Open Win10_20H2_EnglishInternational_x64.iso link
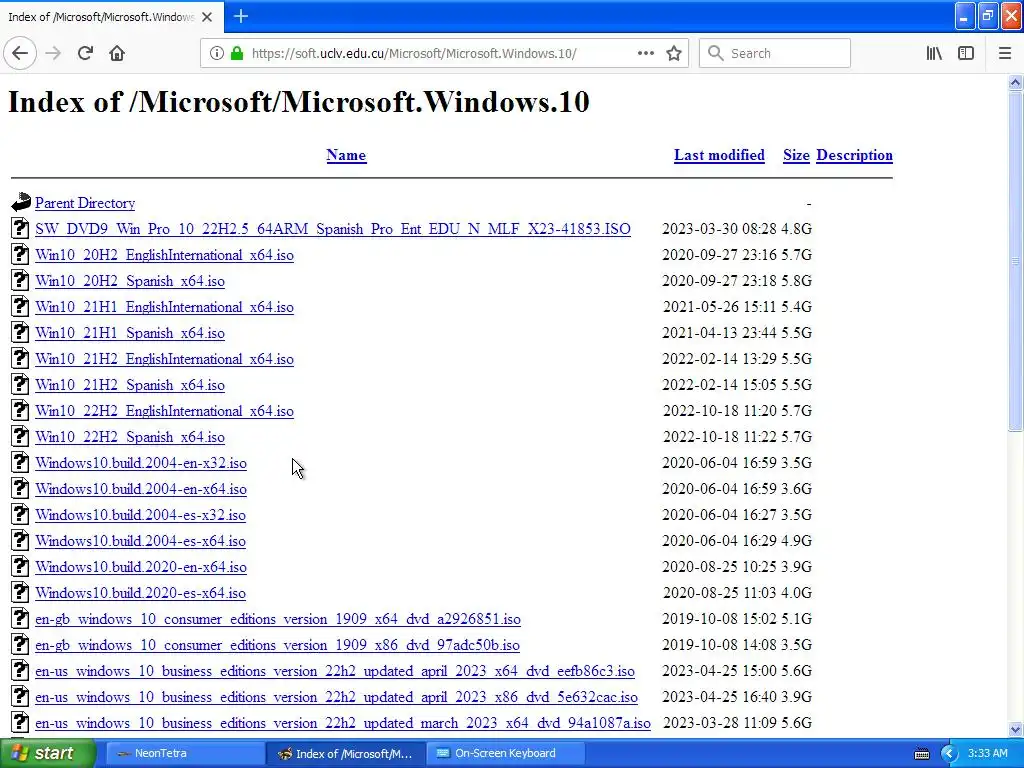Screen dimensions: 1024x768 pyautogui.click(x=165, y=255)
